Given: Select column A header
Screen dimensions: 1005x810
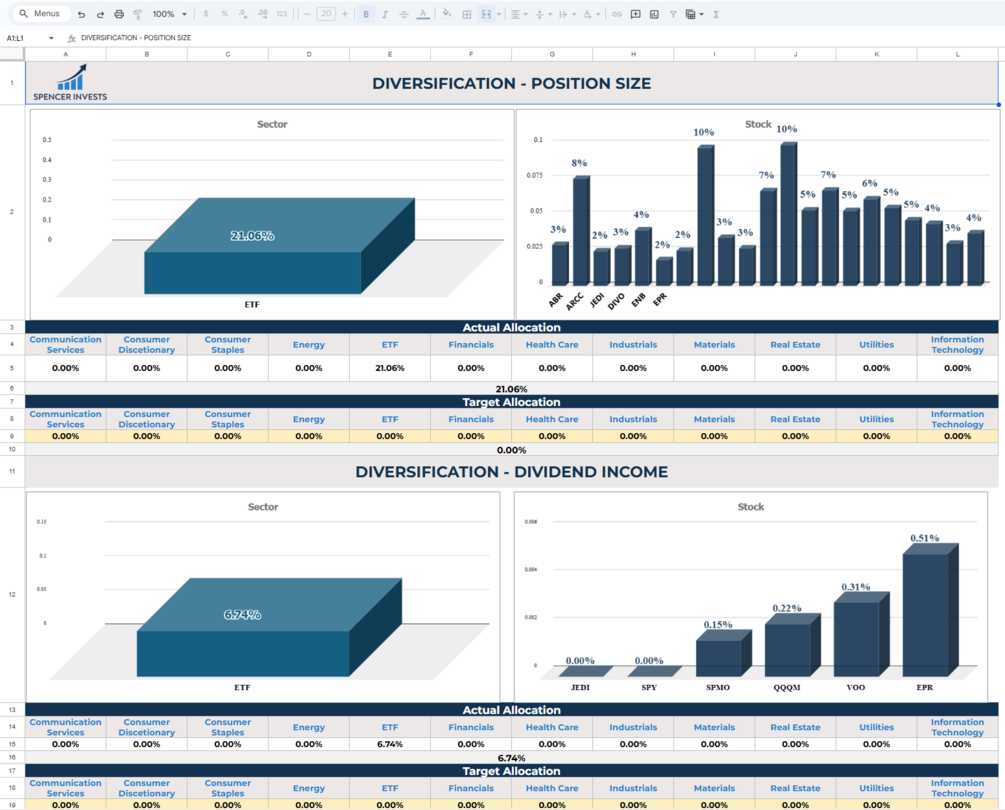Looking at the screenshot, I should coord(65,54).
